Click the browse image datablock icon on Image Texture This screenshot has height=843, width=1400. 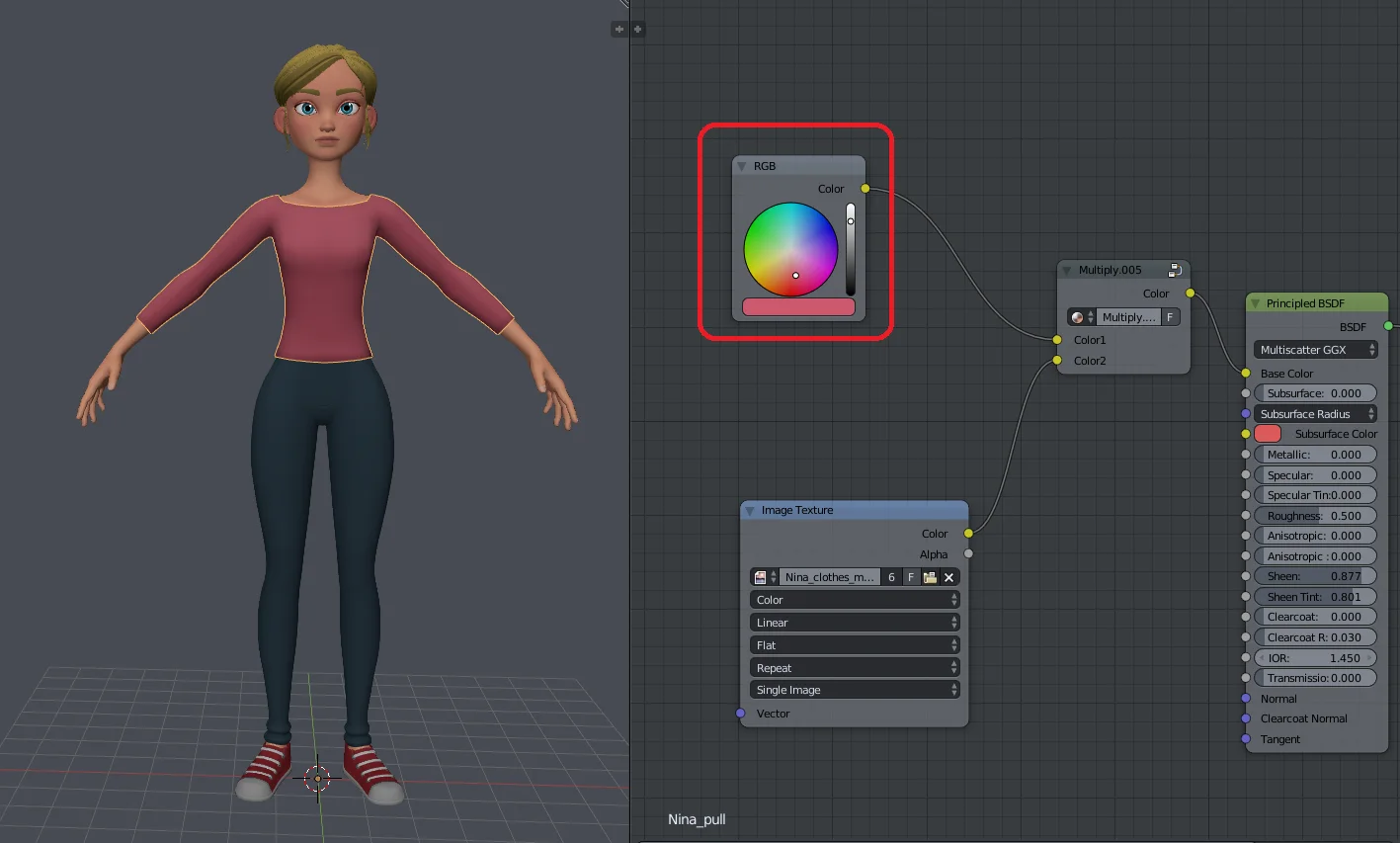761,576
